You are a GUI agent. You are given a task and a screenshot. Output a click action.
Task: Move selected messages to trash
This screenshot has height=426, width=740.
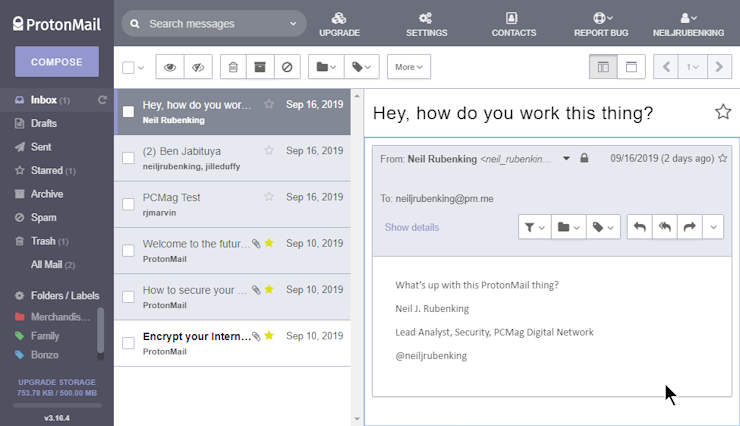pos(233,67)
